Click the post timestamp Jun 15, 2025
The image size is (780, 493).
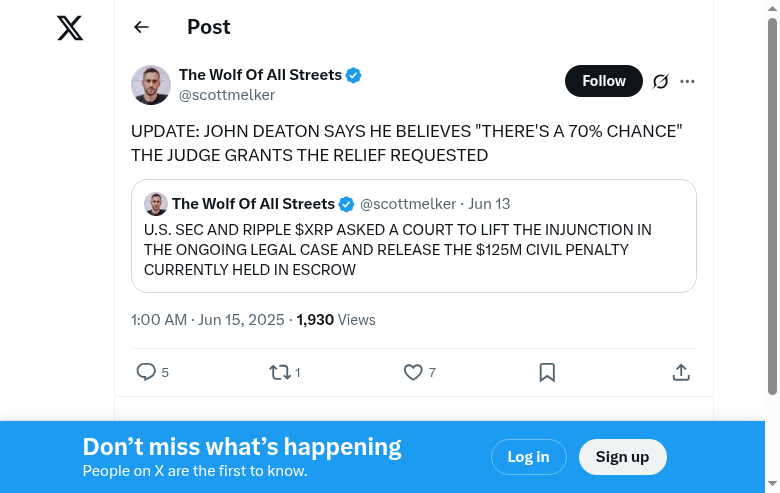(x=208, y=320)
